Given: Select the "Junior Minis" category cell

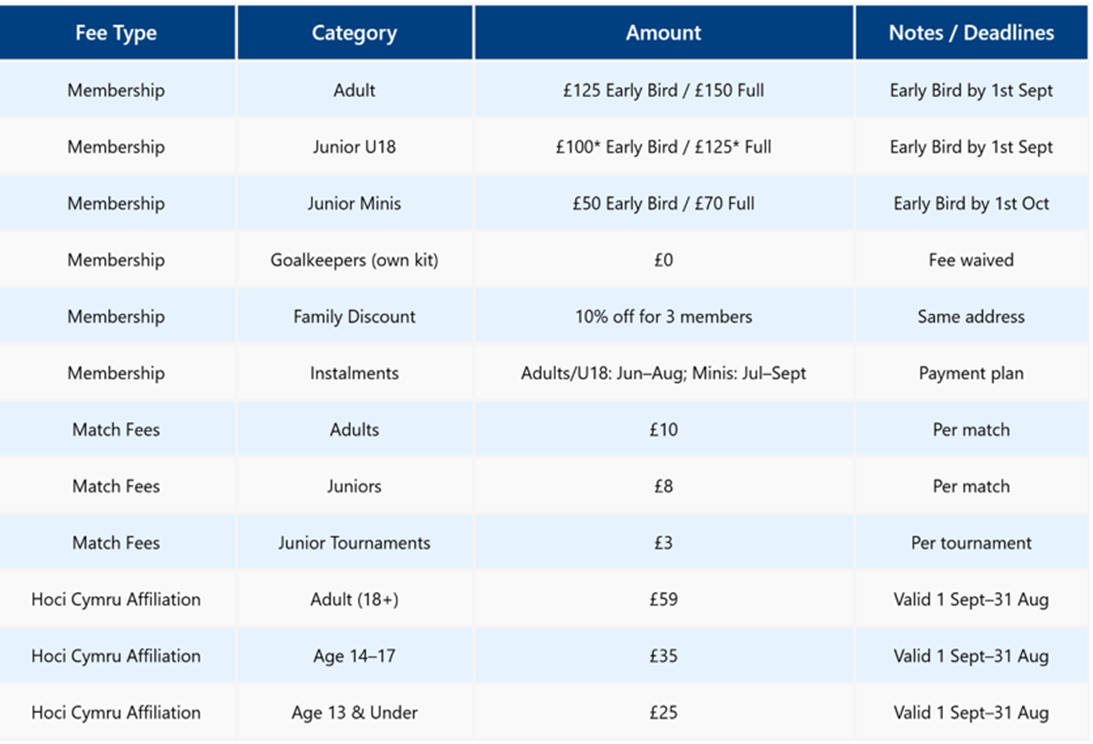Looking at the screenshot, I should [354, 203].
